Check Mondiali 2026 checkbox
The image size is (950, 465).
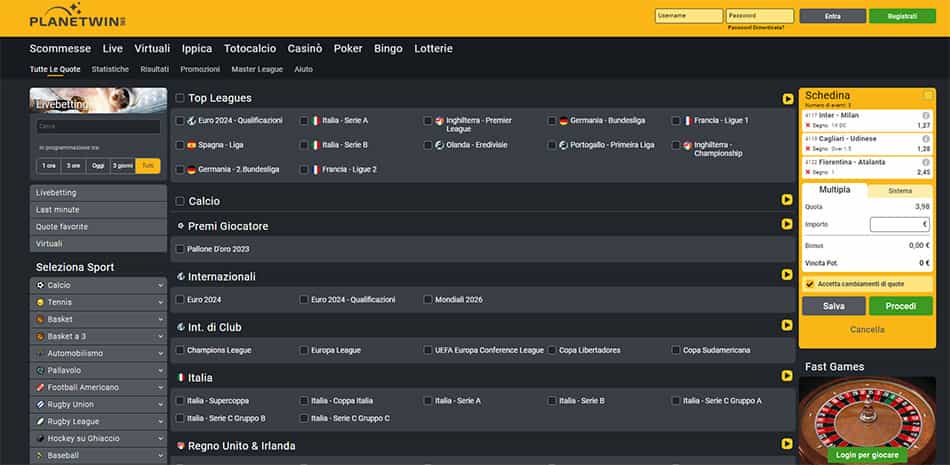[428, 299]
